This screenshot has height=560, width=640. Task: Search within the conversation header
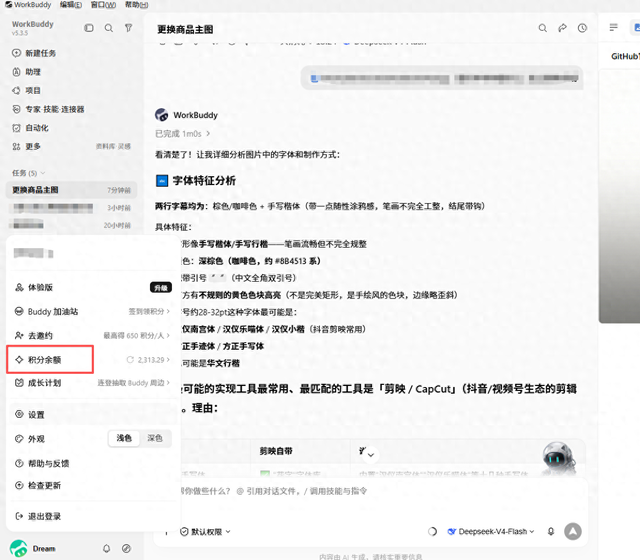pos(542,28)
